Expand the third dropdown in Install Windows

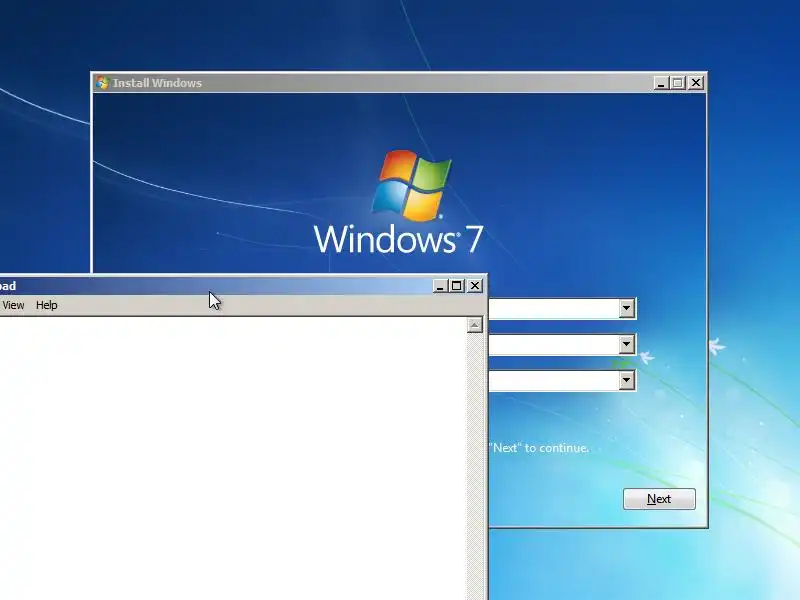[627, 380]
